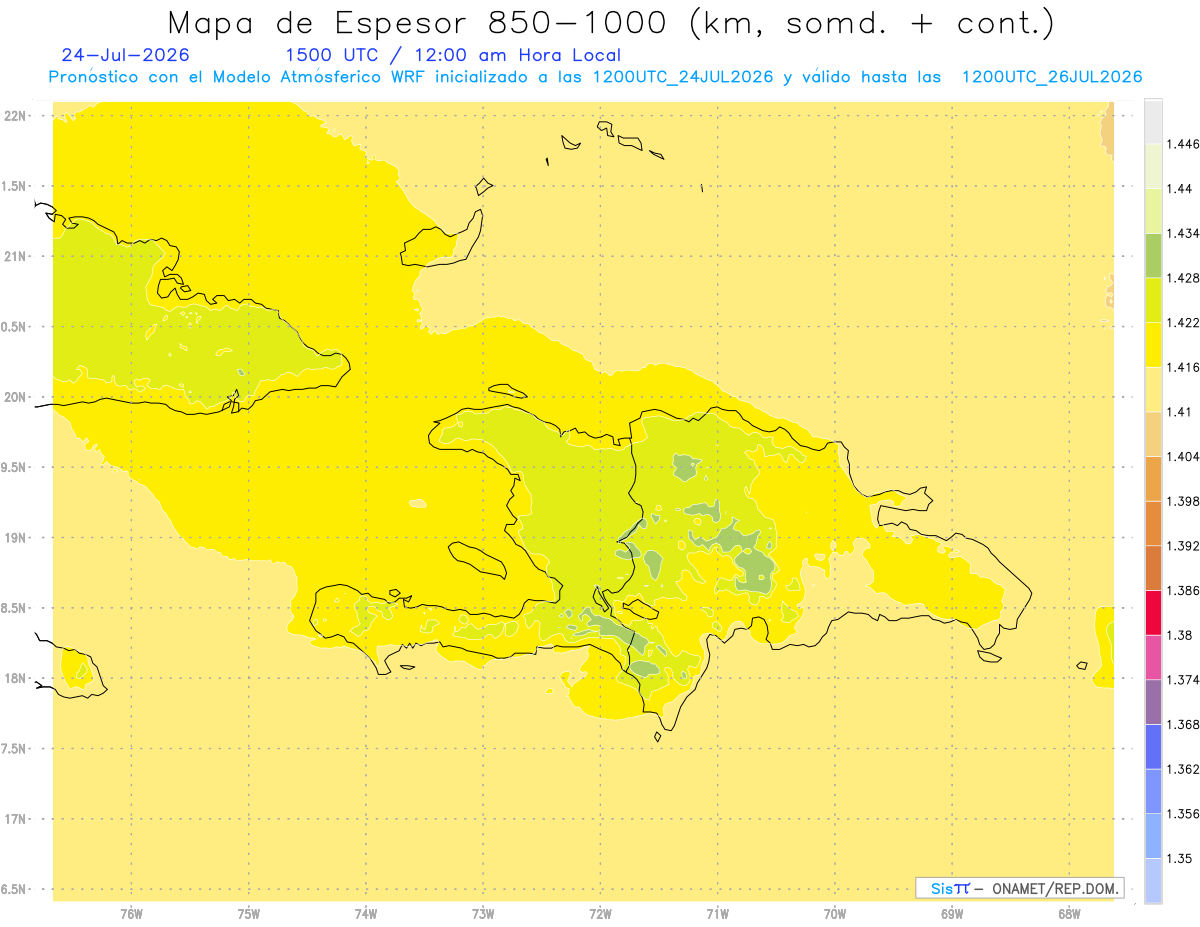Select the pink legend swatch between 1.374 and 1.38
Image resolution: width=1200 pixels, height=927 pixels.
[1153, 657]
